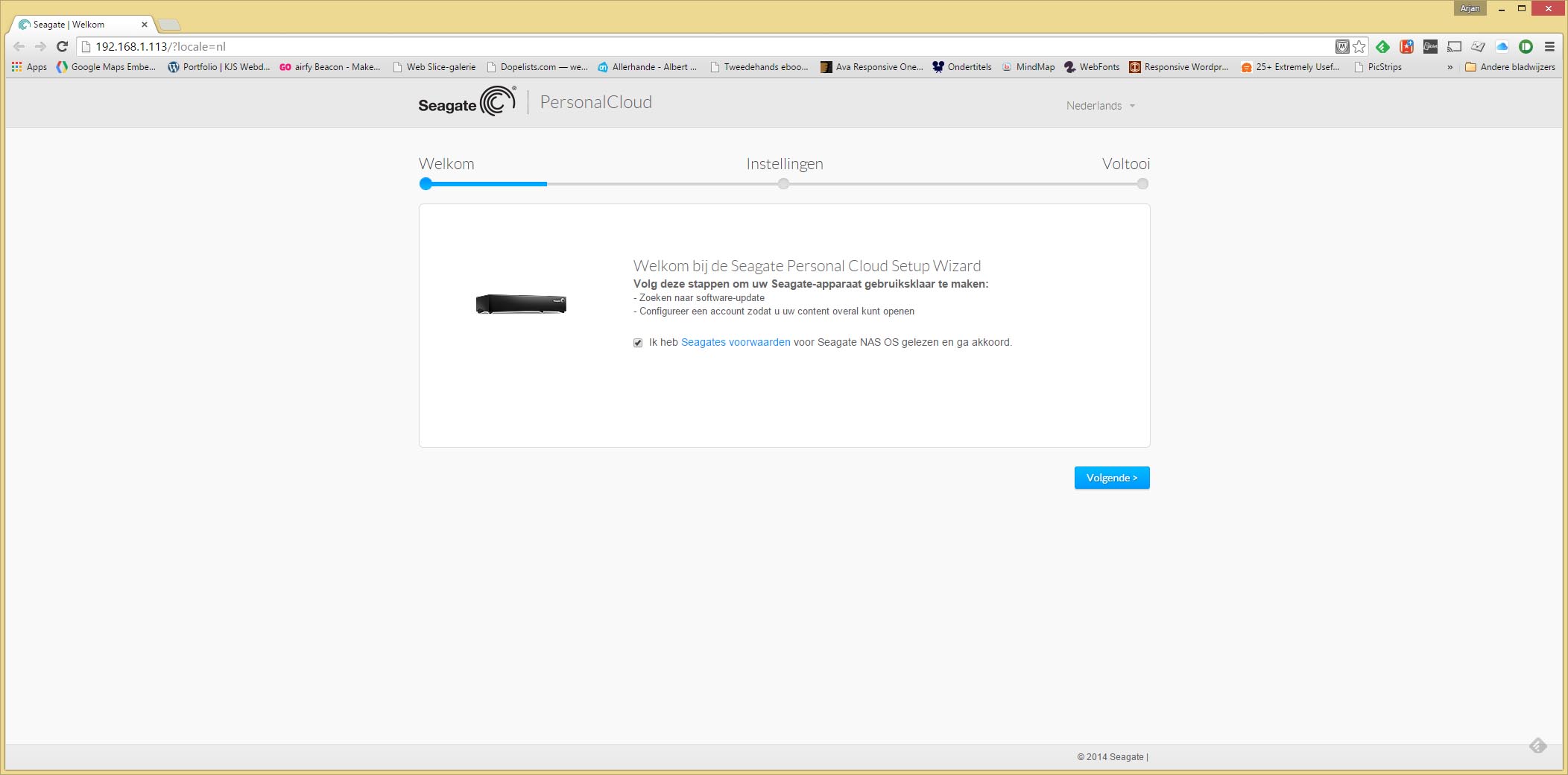Click the checkmark mail extension icon
Image resolution: width=1568 pixels, height=775 pixels.
pyautogui.click(x=1478, y=46)
